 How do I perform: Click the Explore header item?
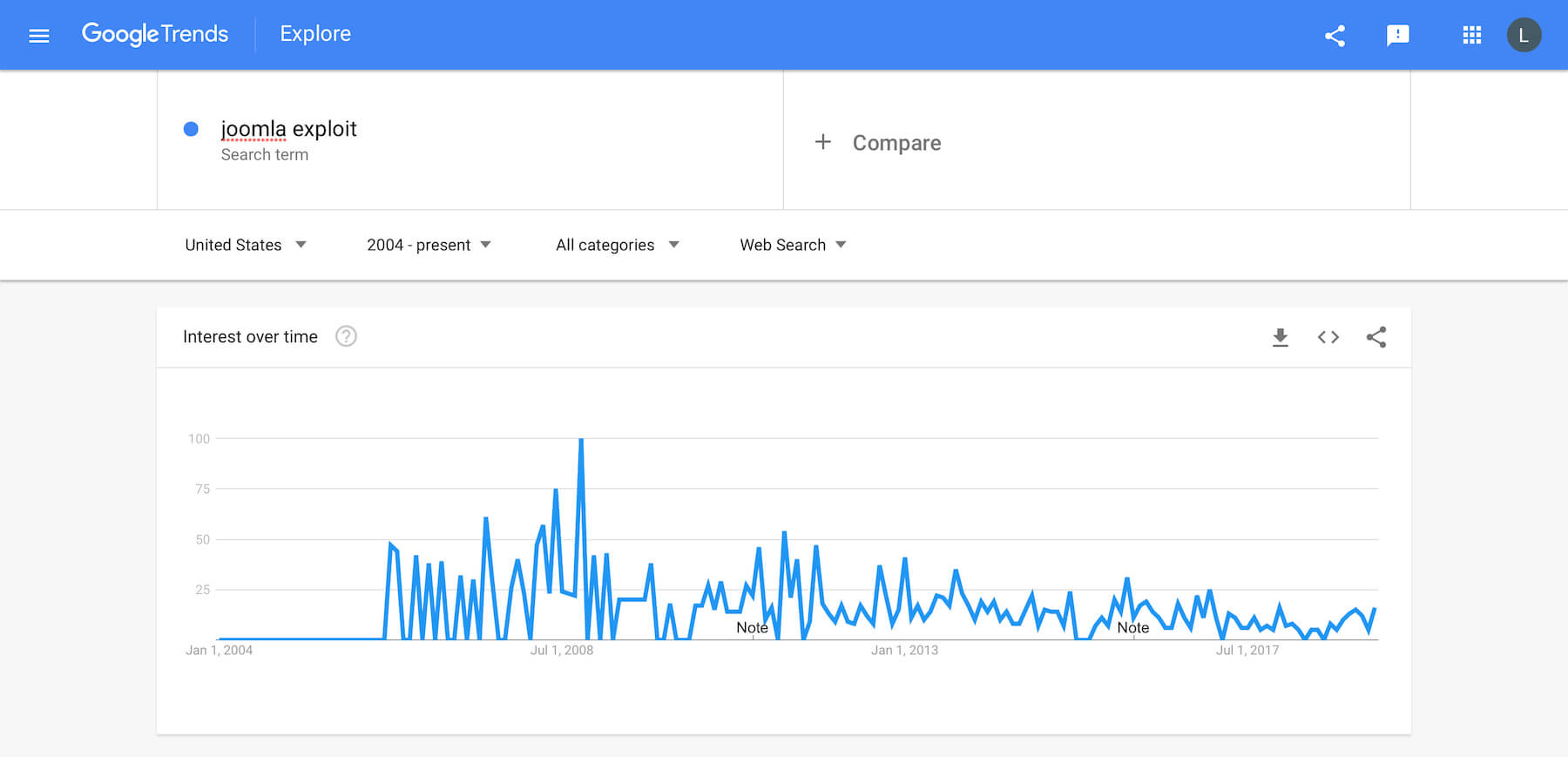click(x=315, y=34)
